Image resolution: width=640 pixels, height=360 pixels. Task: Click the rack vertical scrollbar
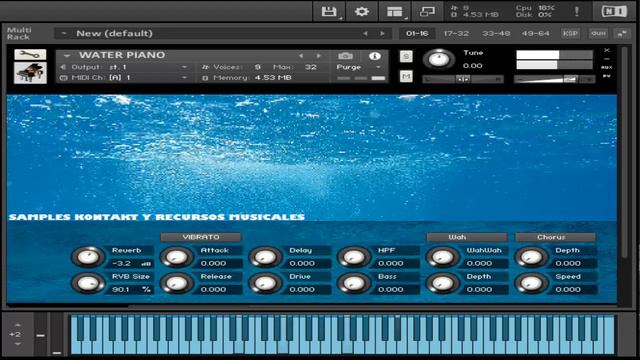coord(624,152)
